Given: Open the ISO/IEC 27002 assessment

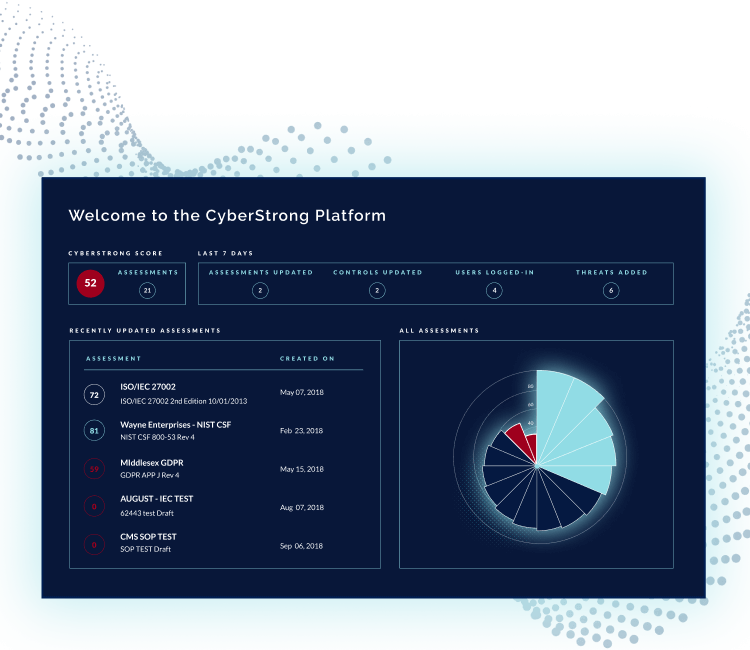Looking at the screenshot, I should pyautogui.click(x=148, y=386).
